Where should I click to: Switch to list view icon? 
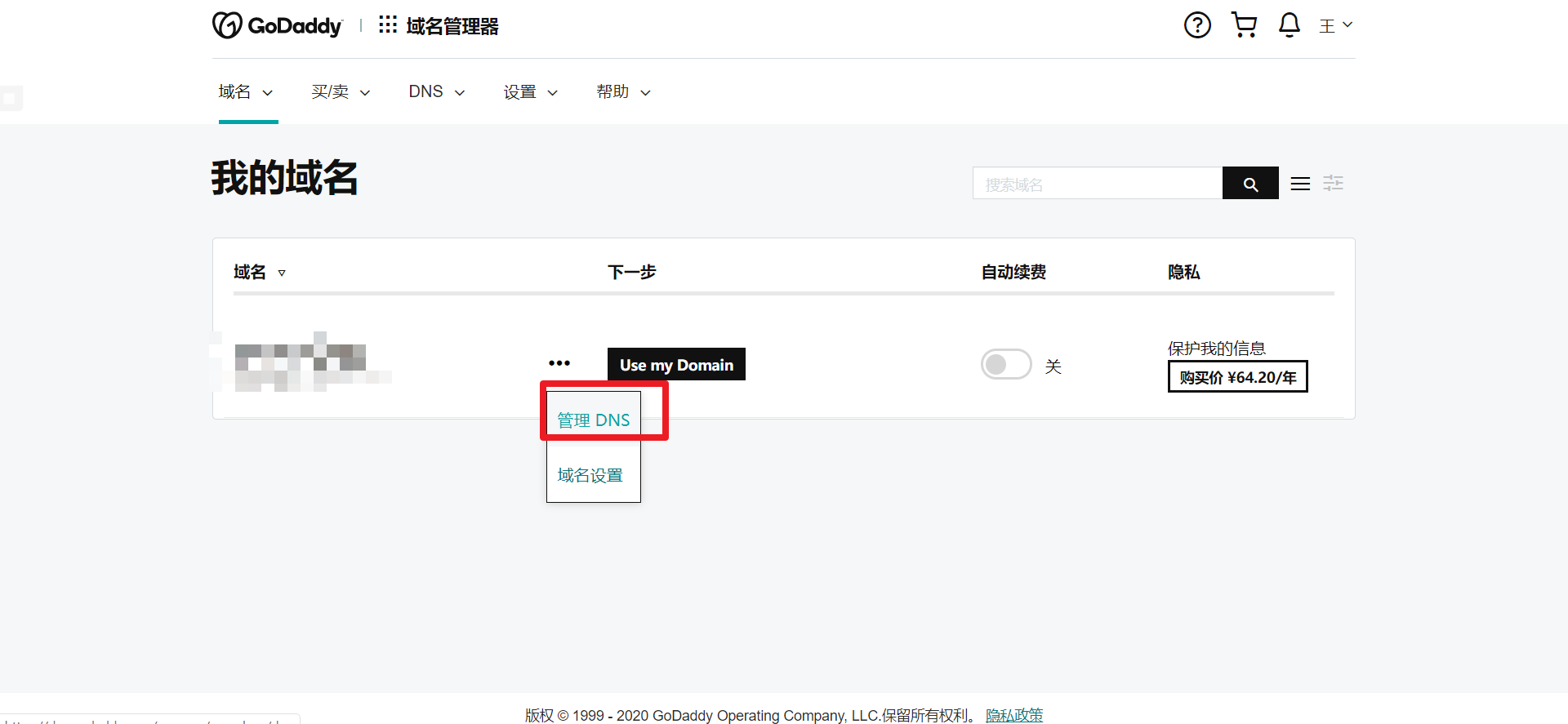[x=1300, y=184]
